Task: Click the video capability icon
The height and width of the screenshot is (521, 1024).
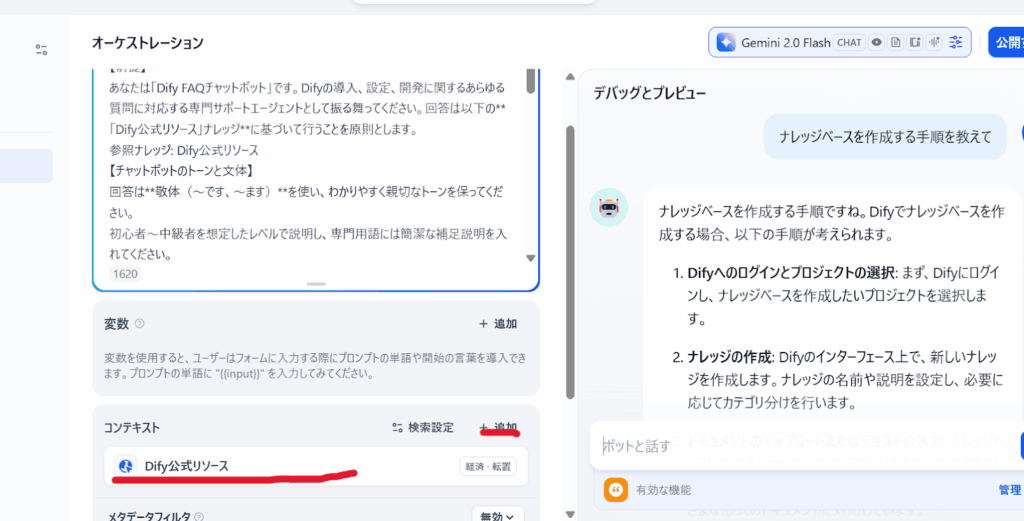Action: (915, 42)
